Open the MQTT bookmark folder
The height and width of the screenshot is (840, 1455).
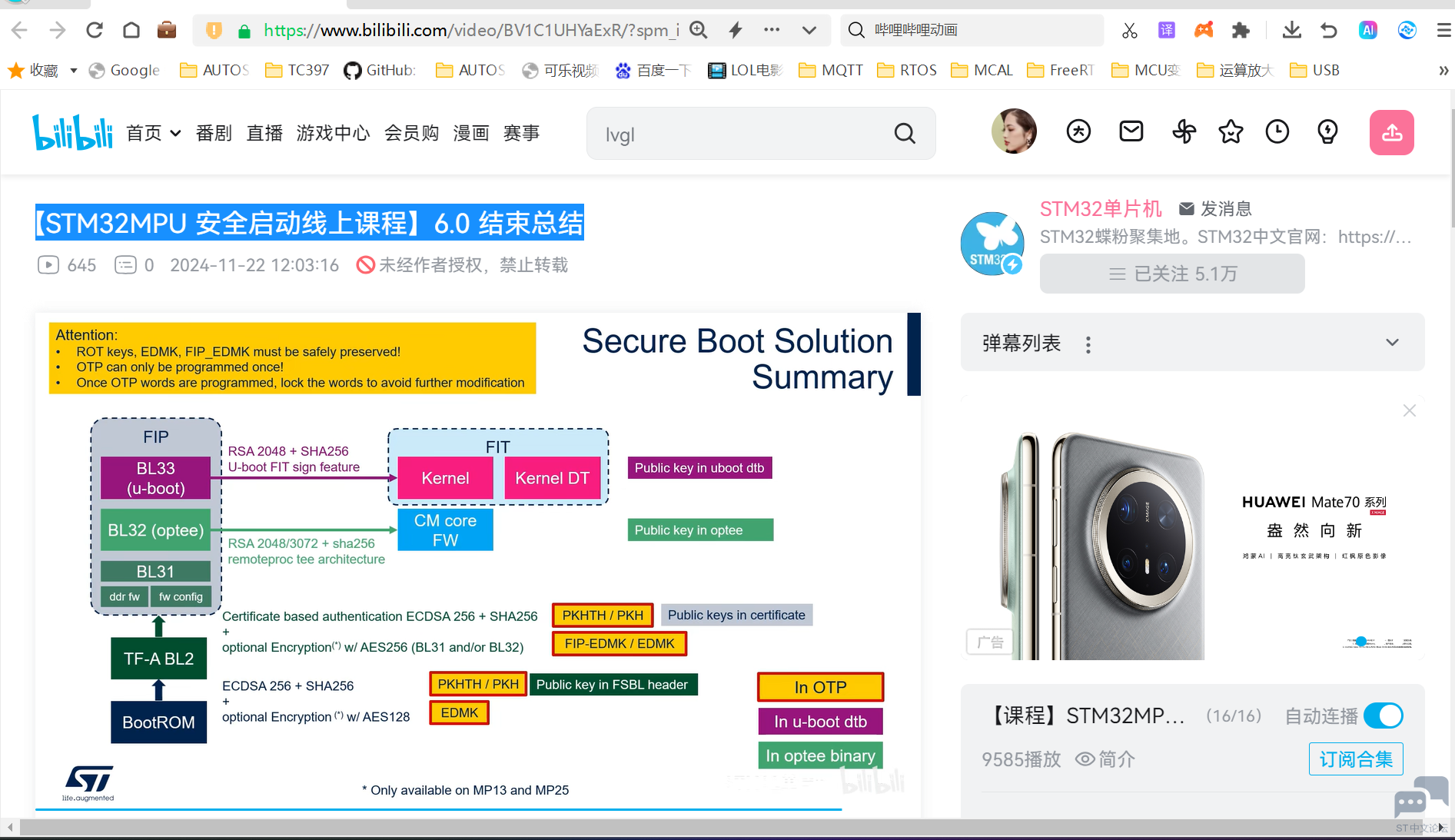(x=831, y=70)
